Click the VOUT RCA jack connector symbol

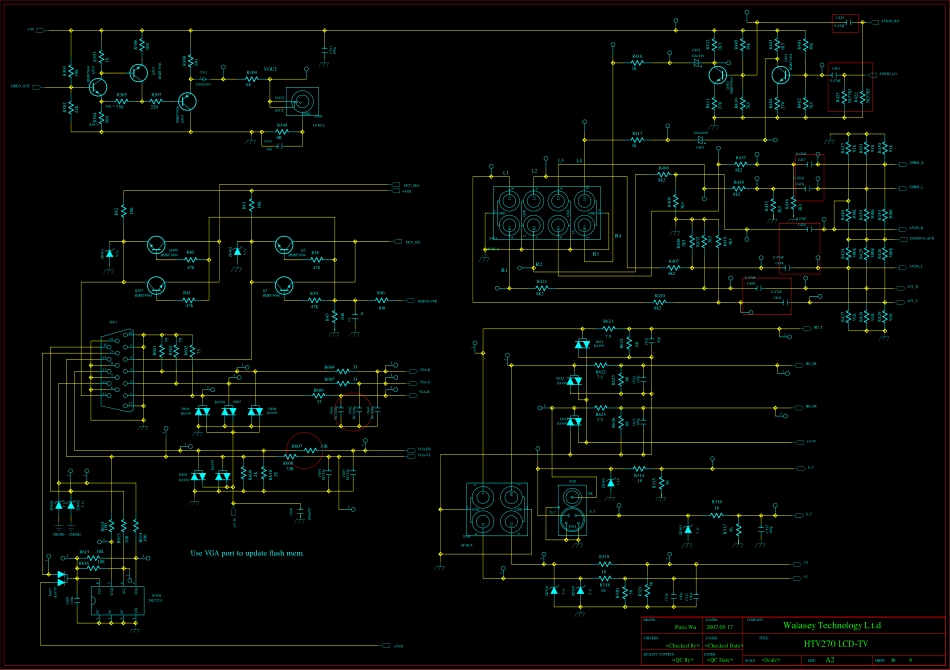tap(299, 101)
